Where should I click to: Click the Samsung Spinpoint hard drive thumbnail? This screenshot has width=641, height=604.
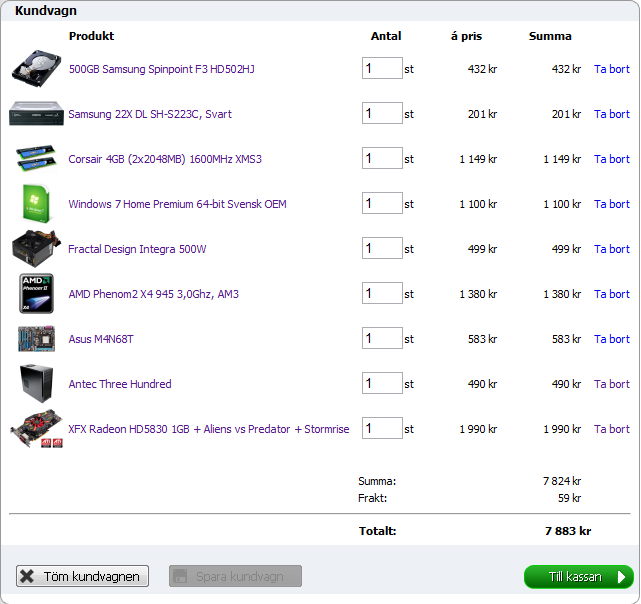(x=36, y=69)
